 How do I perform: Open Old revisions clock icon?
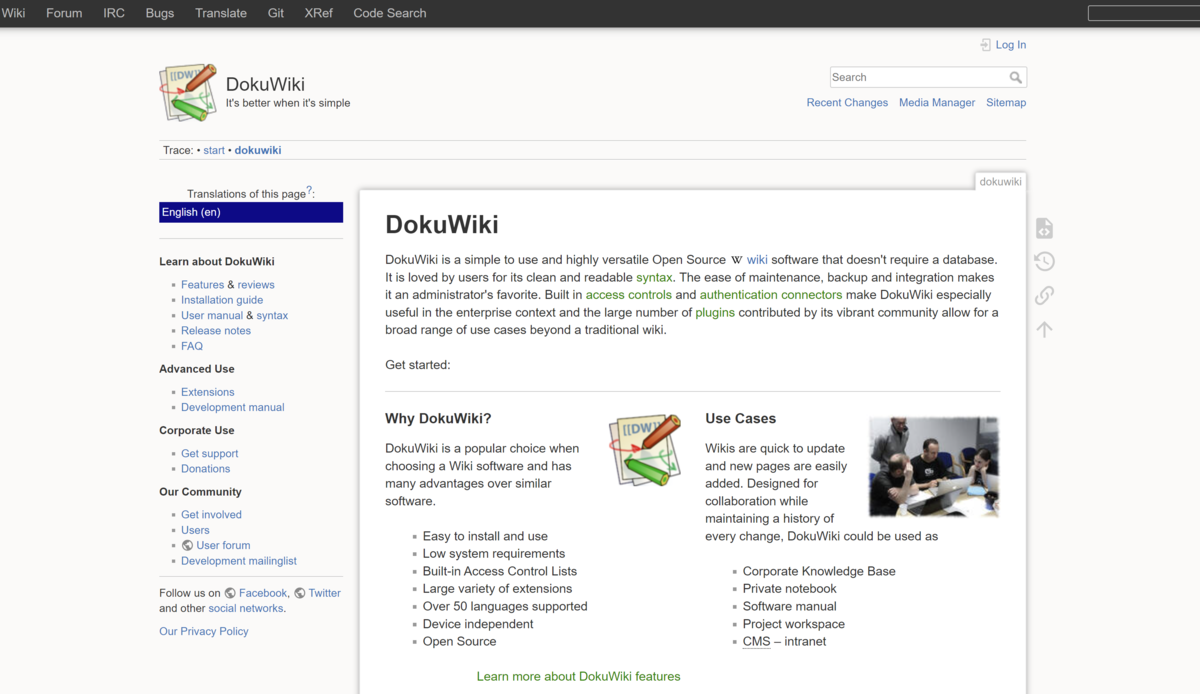pyautogui.click(x=1044, y=262)
